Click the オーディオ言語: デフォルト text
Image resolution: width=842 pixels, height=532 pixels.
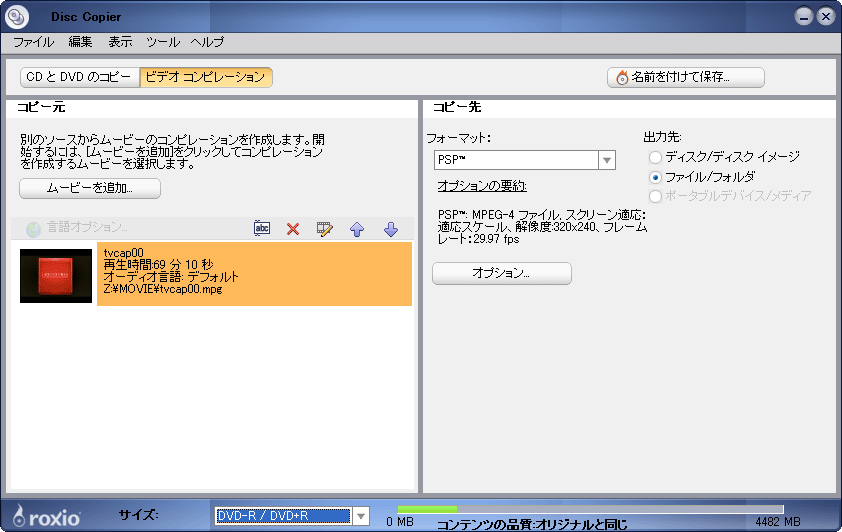[x=171, y=277]
